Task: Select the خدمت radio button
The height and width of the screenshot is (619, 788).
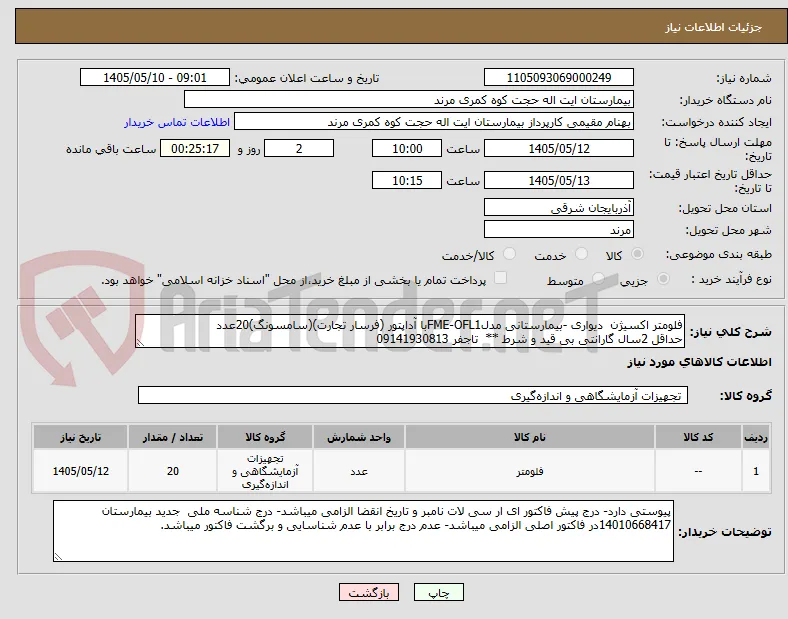Action: 581,254
